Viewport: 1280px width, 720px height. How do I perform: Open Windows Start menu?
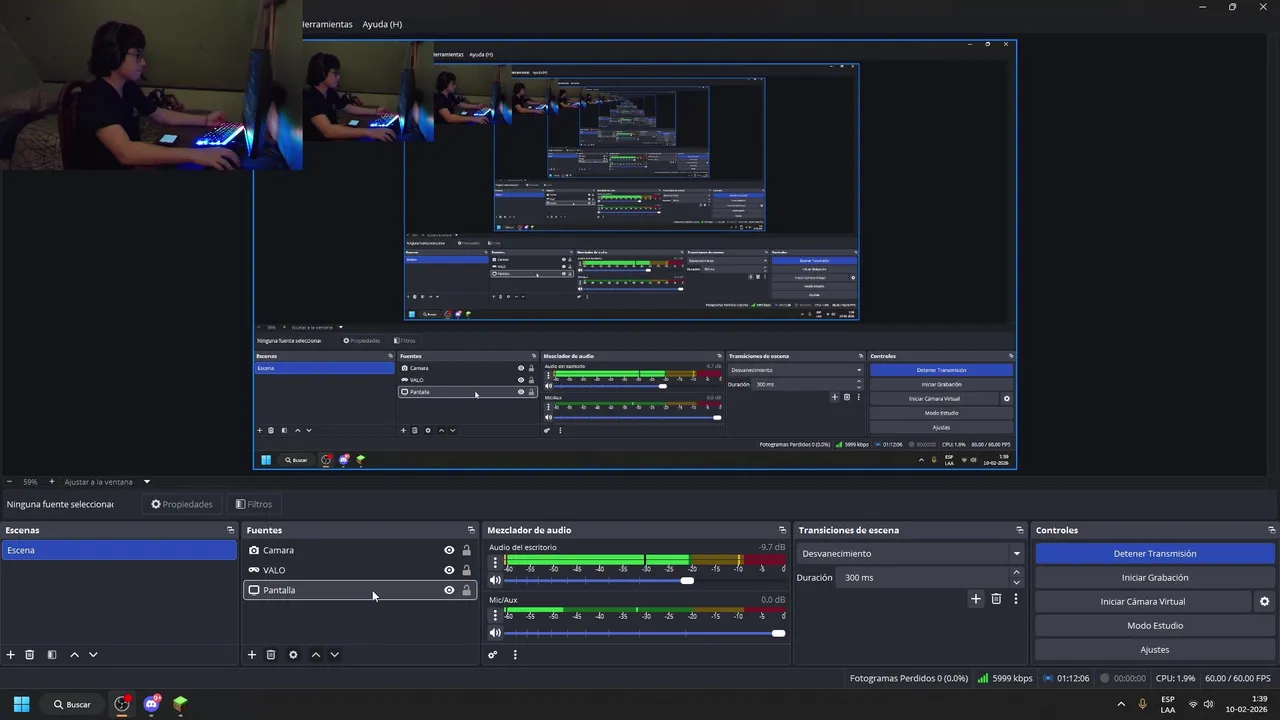coord(21,704)
